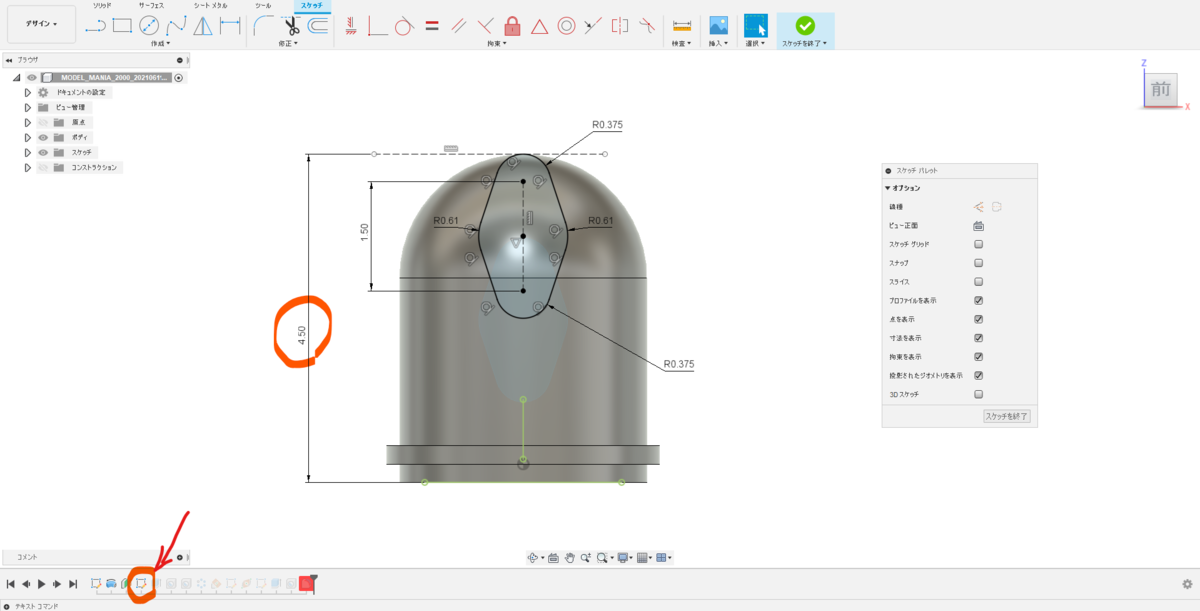Apply Midpoint triangle constraint

point(540,26)
